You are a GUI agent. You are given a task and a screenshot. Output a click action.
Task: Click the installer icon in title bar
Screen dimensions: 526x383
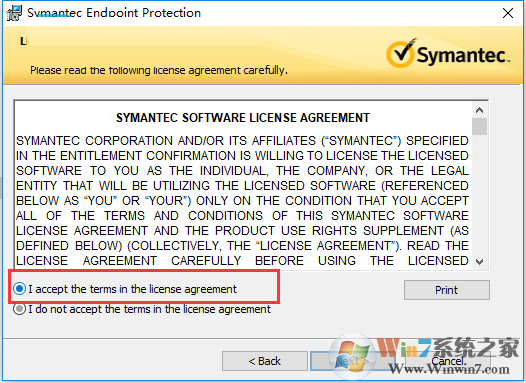coord(14,13)
